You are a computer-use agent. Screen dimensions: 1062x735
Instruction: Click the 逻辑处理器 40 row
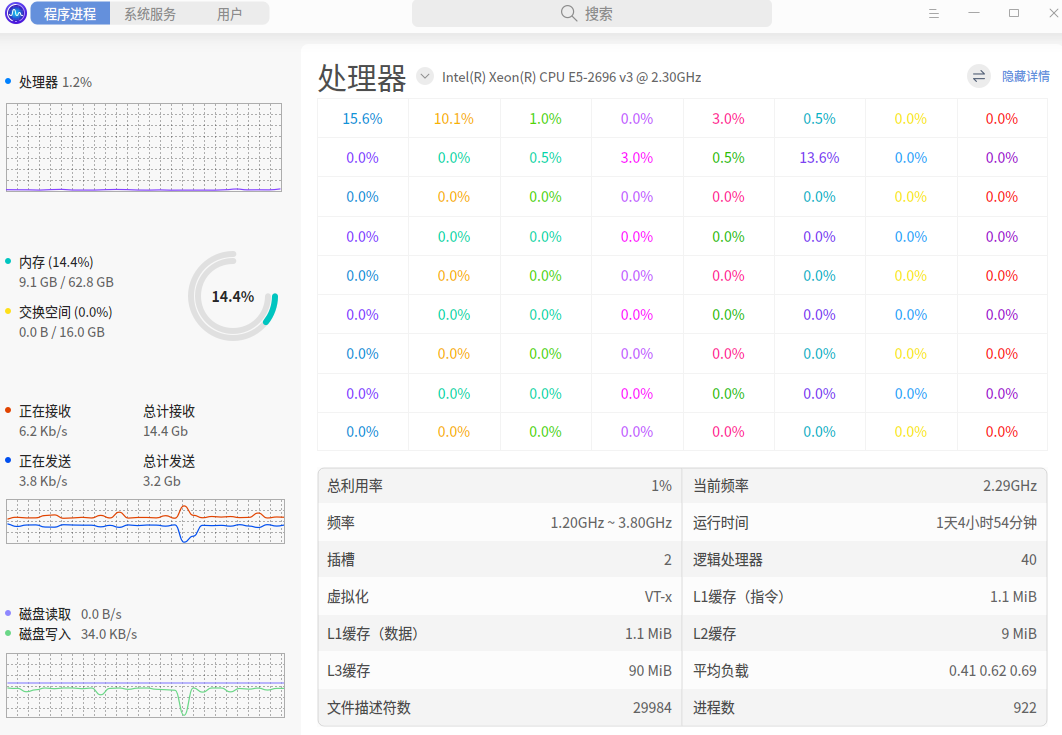point(864,560)
